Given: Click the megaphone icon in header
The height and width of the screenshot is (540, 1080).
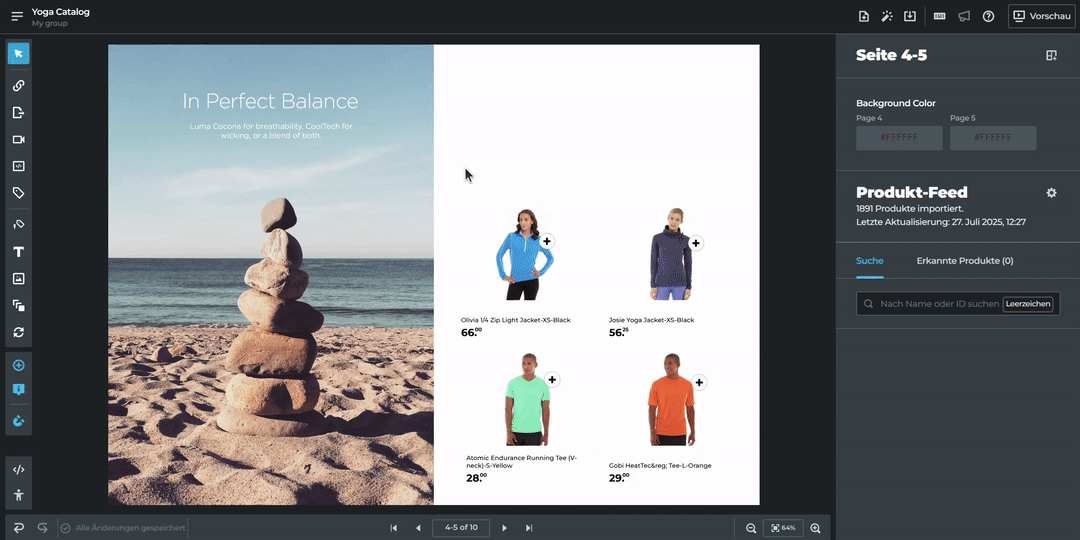Looking at the screenshot, I should click(x=964, y=16).
